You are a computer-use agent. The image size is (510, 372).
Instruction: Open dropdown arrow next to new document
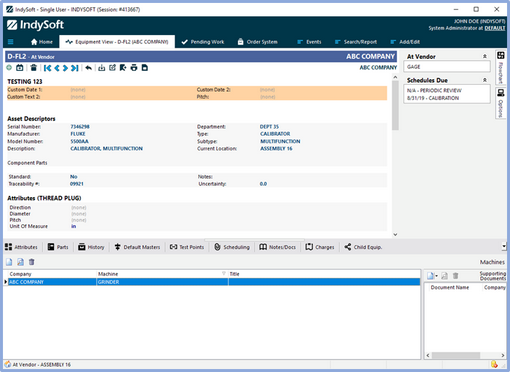[x=436, y=276]
